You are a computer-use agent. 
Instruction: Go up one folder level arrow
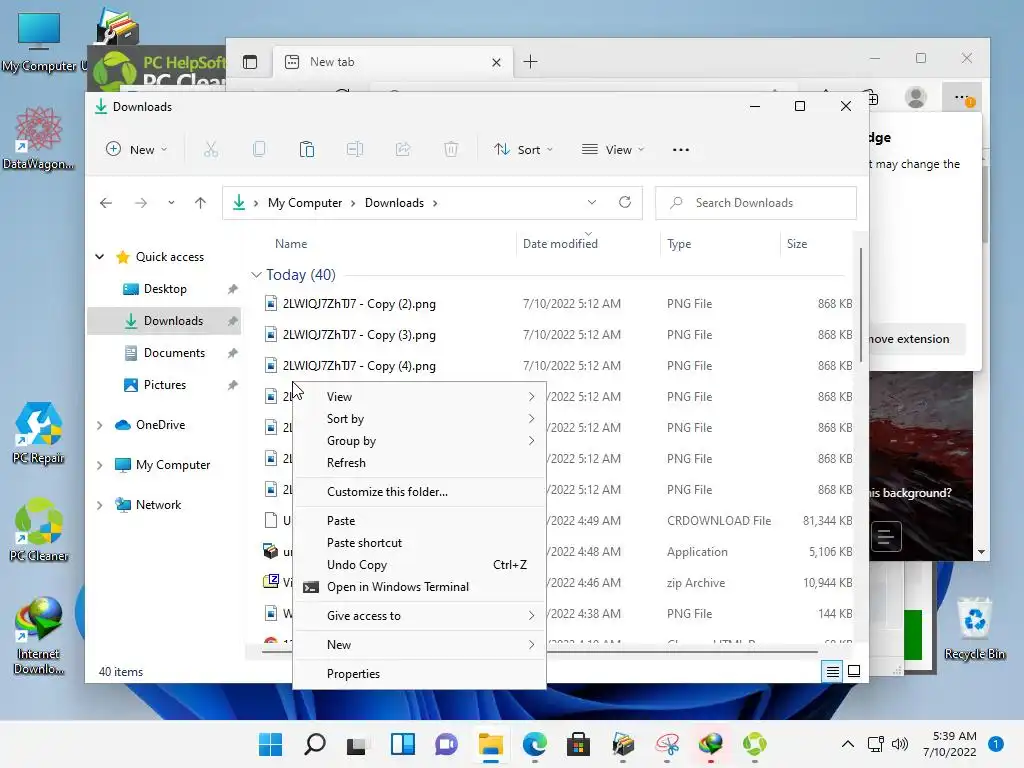[200, 203]
